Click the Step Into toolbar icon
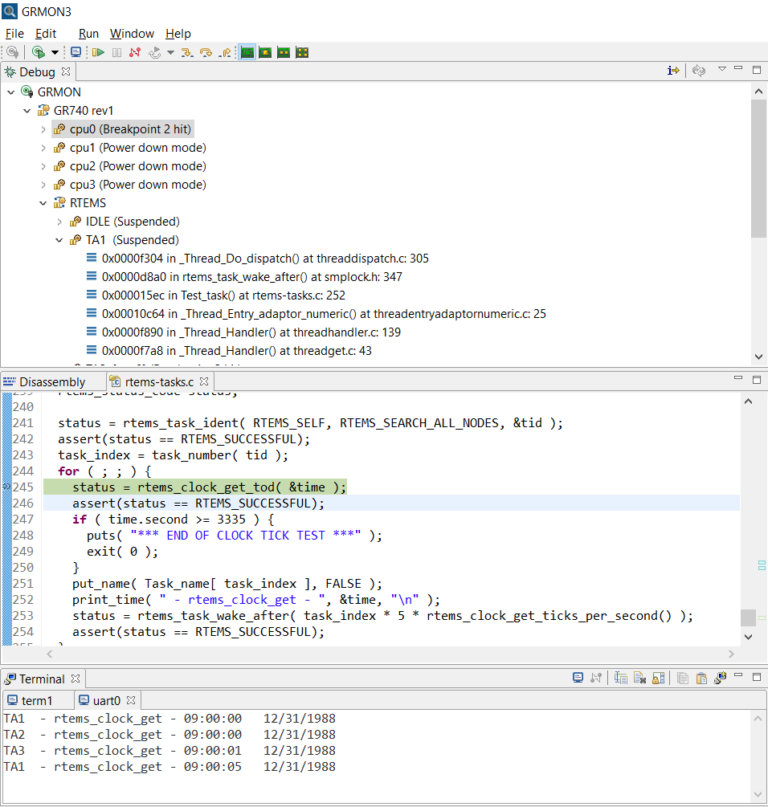This screenshot has height=807, width=768. [x=187, y=52]
